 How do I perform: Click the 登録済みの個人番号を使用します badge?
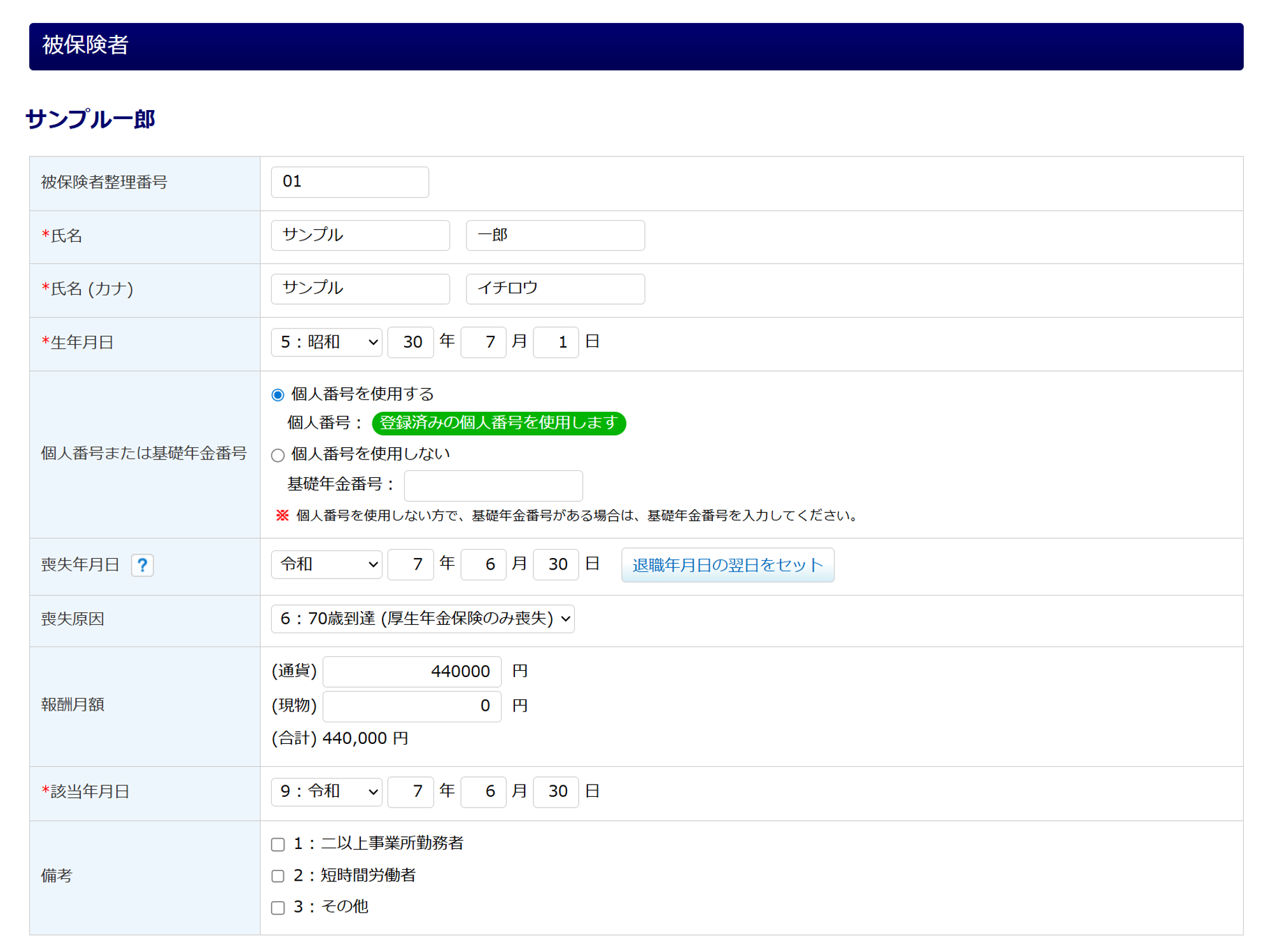pos(499,423)
